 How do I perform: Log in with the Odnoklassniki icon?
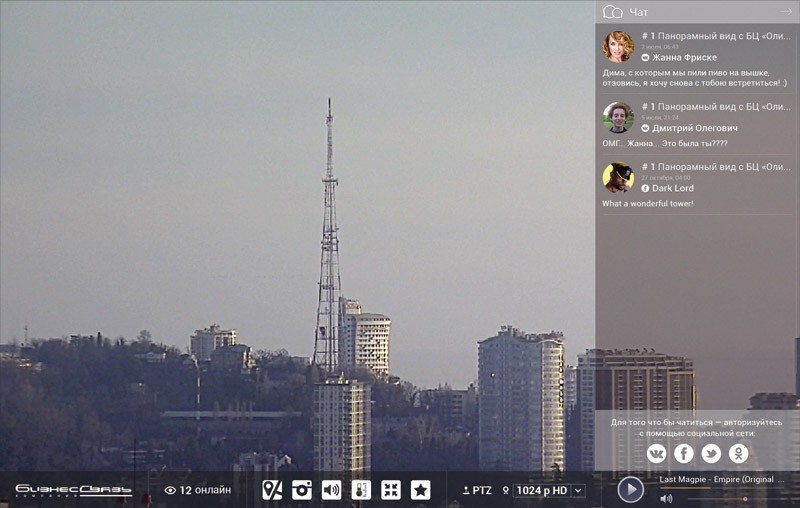tap(739, 454)
